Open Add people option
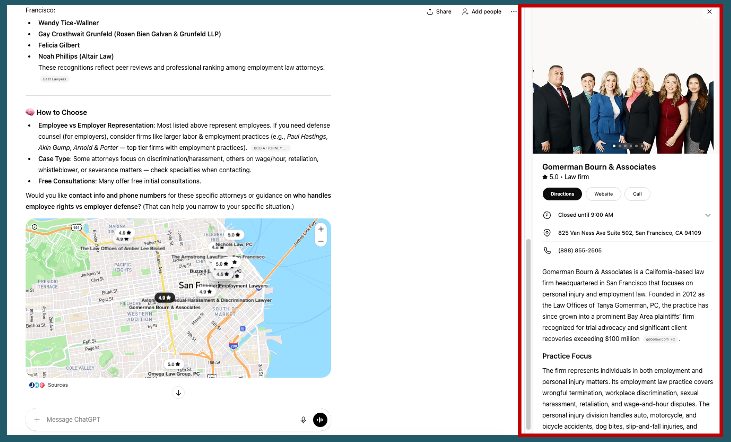731x442 pixels. (484, 11)
